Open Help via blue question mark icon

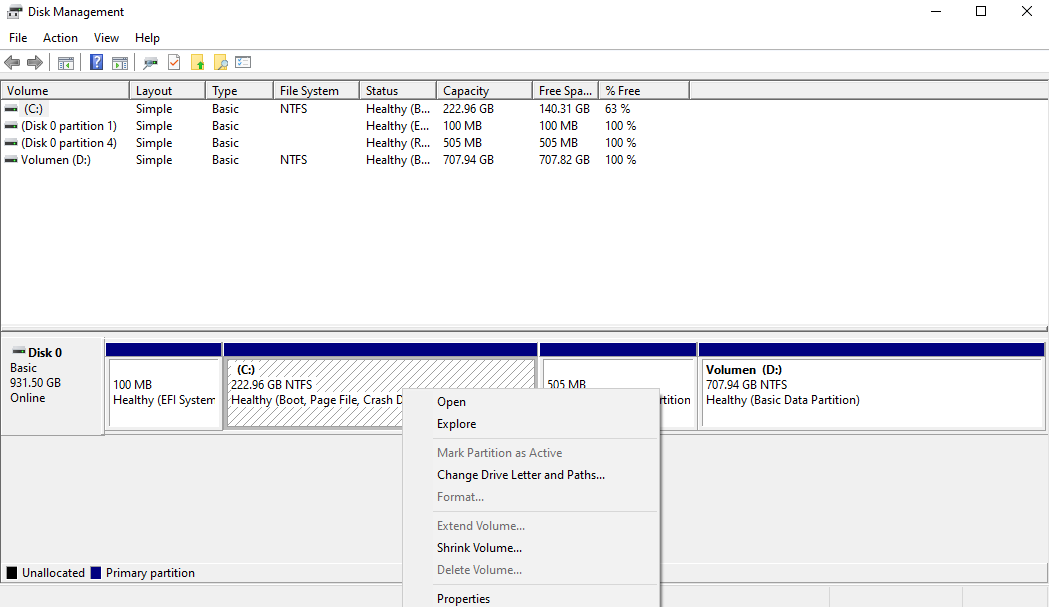tap(96, 62)
